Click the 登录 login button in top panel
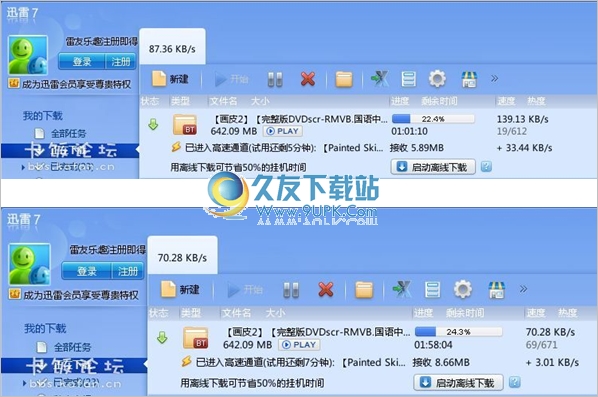Image resolution: width=598 pixels, height=397 pixels. [x=82, y=62]
